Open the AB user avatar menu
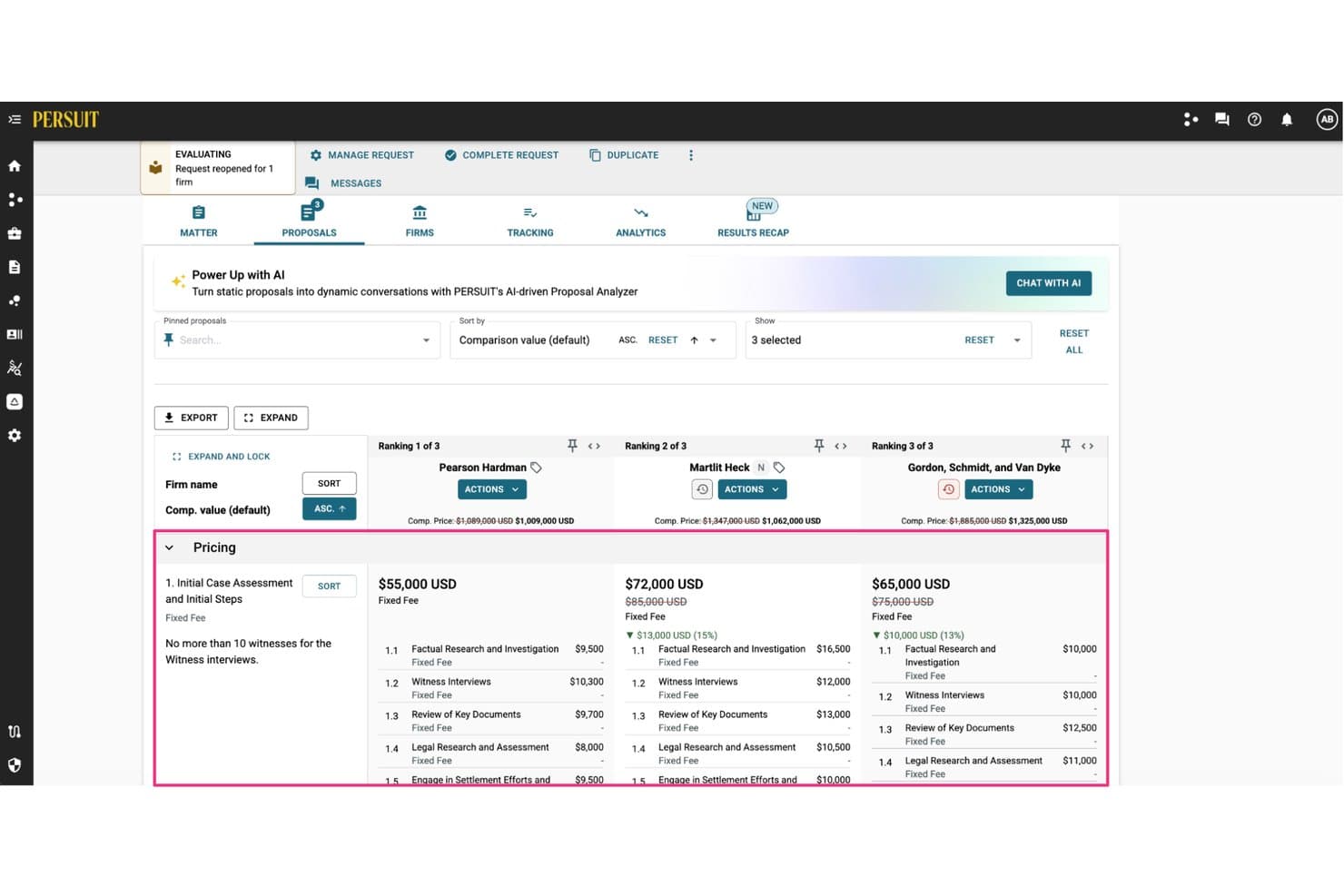 click(1327, 120)
